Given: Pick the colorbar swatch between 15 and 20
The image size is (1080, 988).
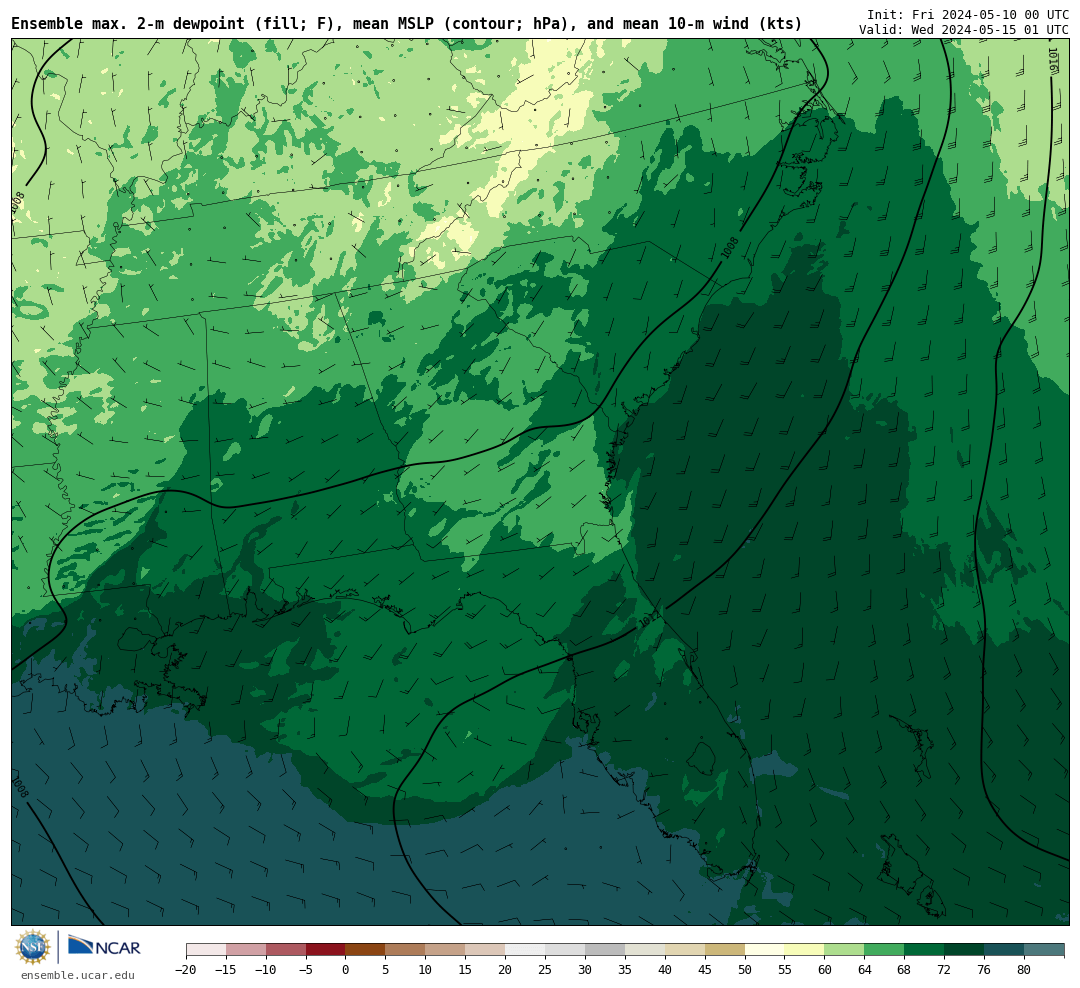Looking at the screenshot, I should [x=485, y=950].
